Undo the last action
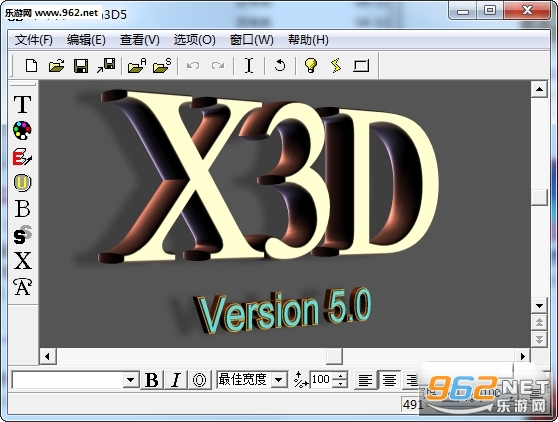This screenshot has height=422, width=558. click(x=193, y=65)
